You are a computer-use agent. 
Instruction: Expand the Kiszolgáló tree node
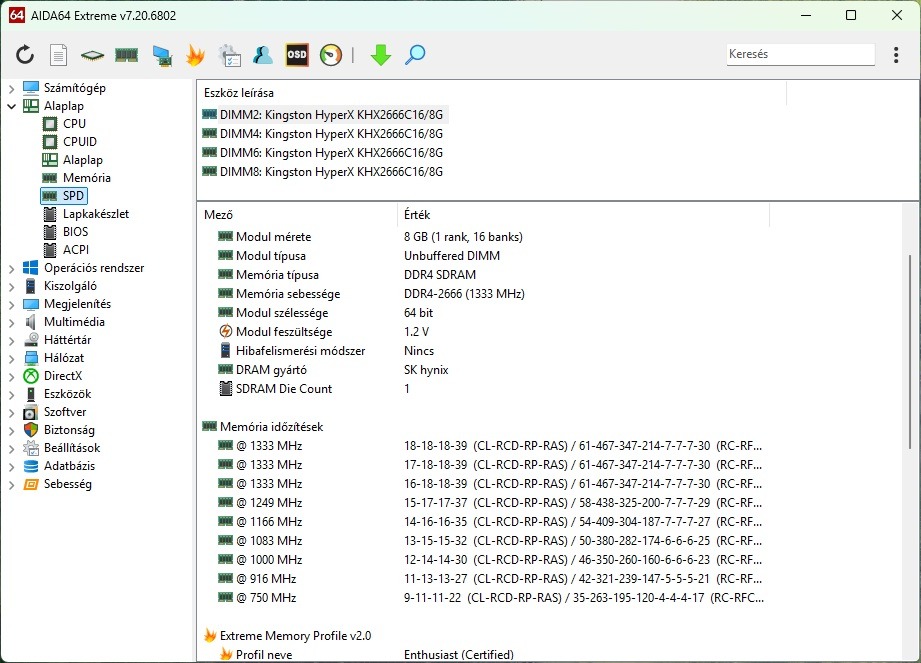click(x=11, y=287)
